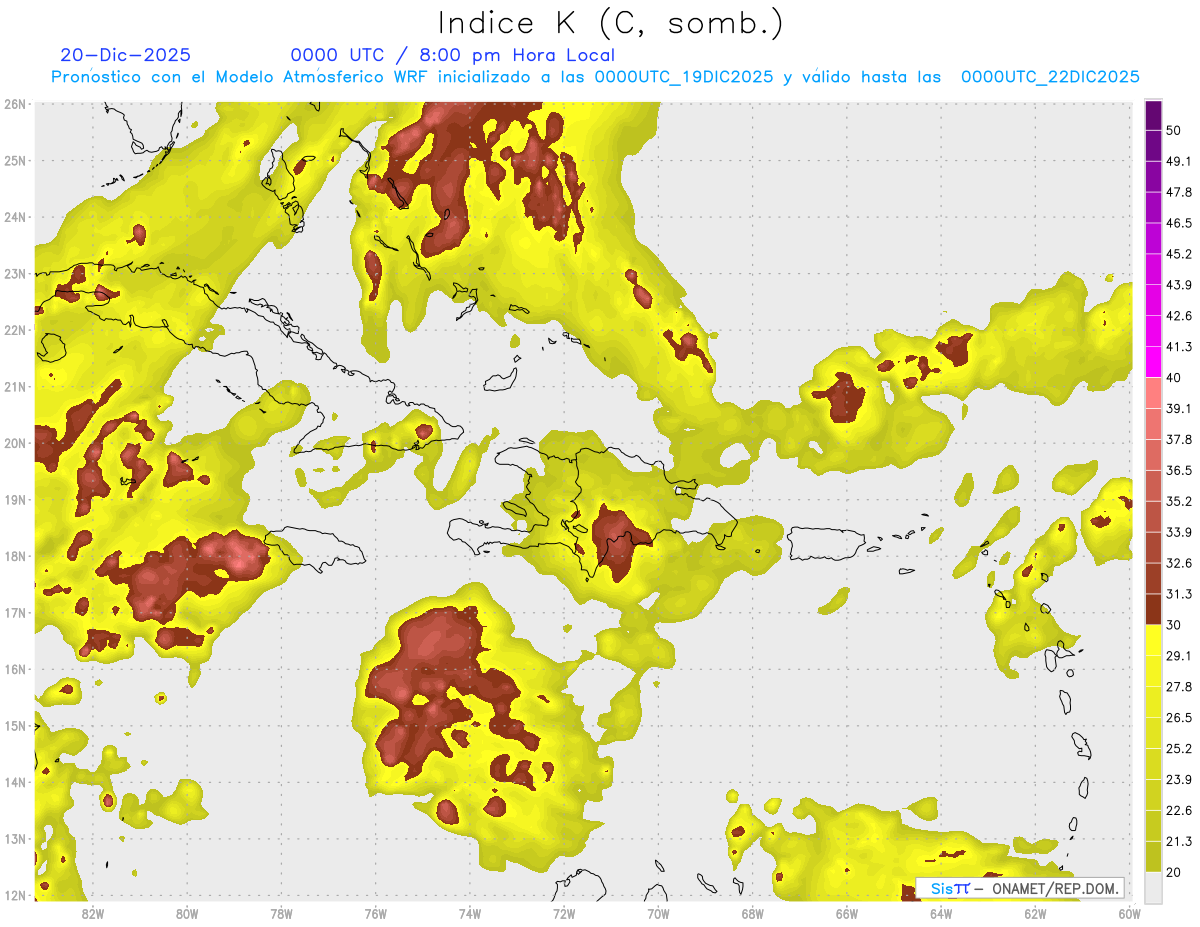Image resolution: width=1200 pixels, height=927 pixels.
Task: Click the longitude label '68W'
Action: tap(752, 914)
